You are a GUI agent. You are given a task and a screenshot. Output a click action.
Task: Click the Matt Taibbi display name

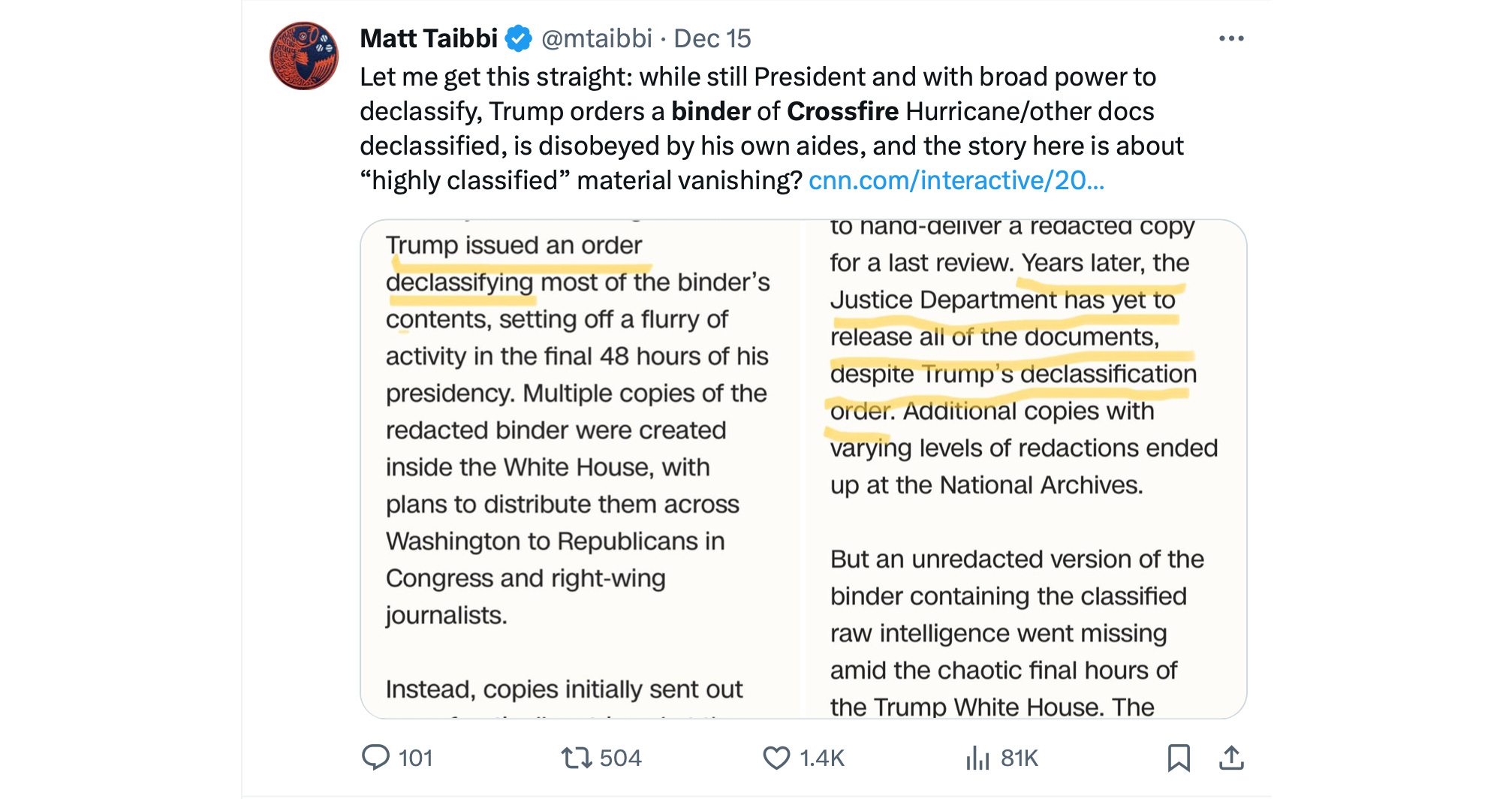click(429, 38)
